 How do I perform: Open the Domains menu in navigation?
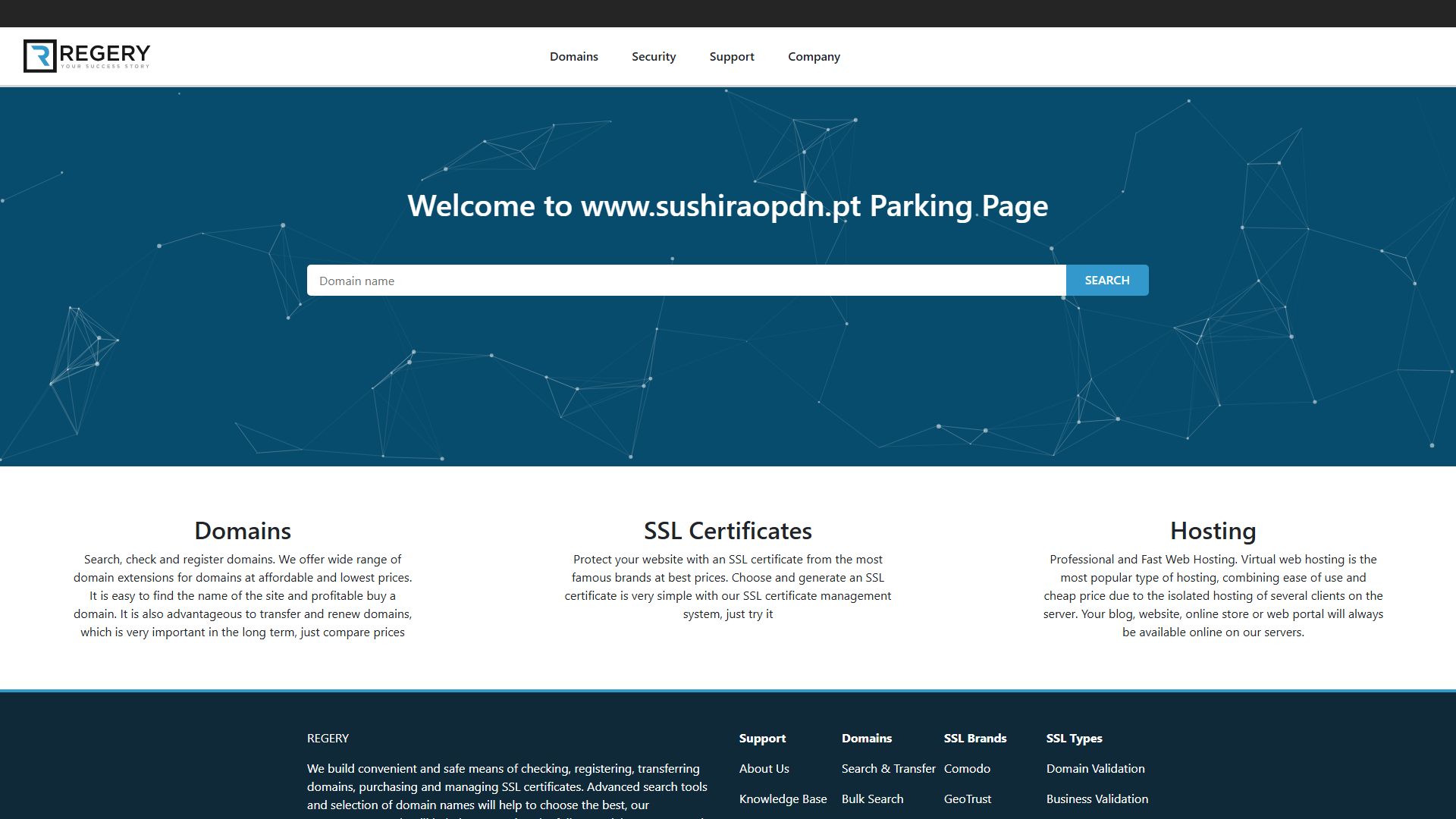tap(574, 57)
